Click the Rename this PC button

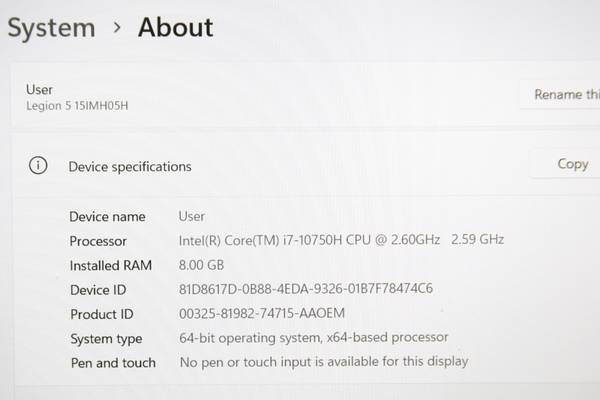pos(560,94)
